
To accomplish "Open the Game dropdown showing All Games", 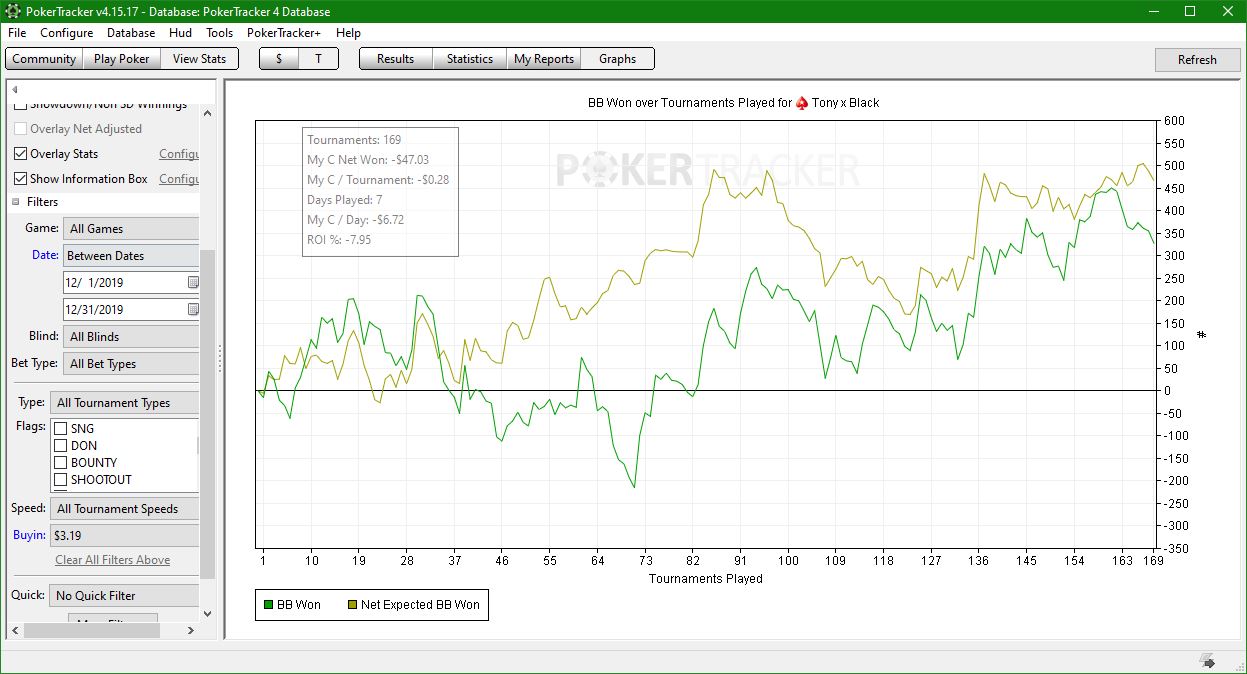I will (x=131, y=229).
